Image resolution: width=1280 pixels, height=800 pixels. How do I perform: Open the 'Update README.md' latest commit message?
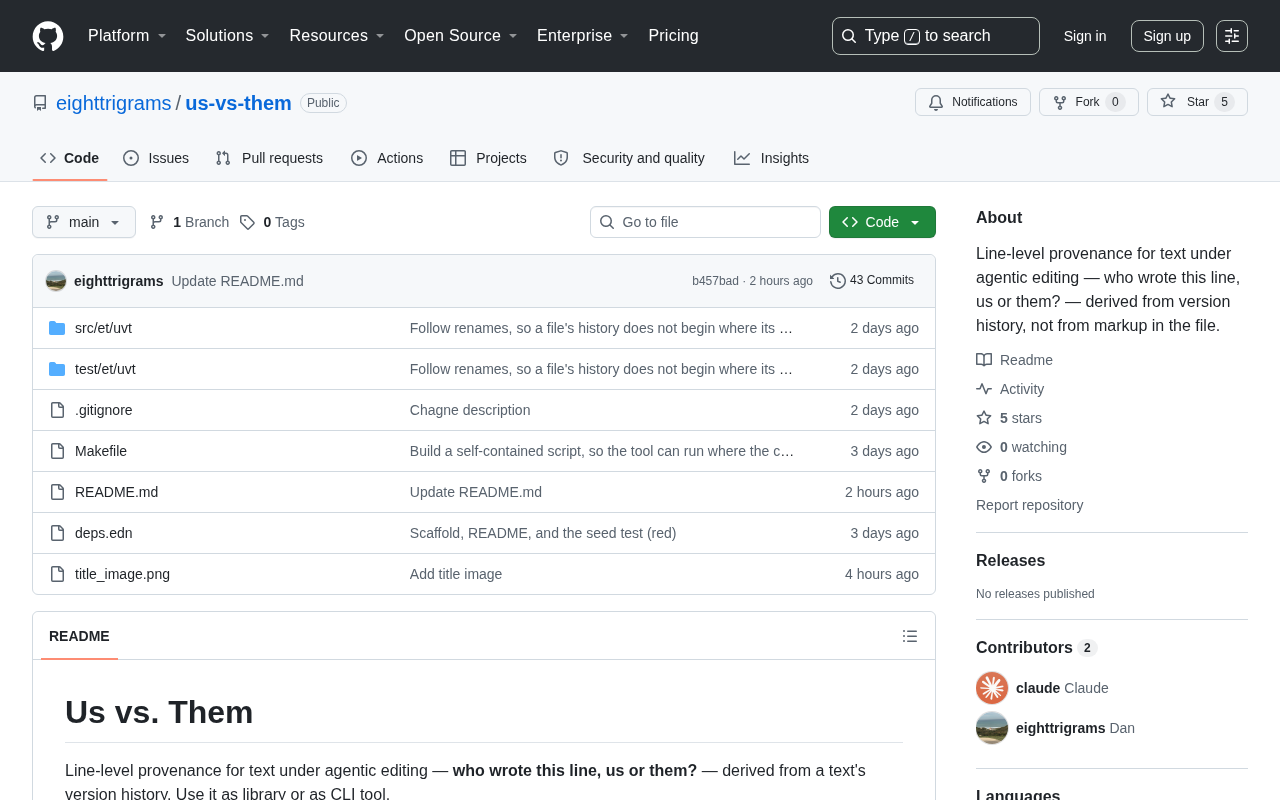pos(237,281)
